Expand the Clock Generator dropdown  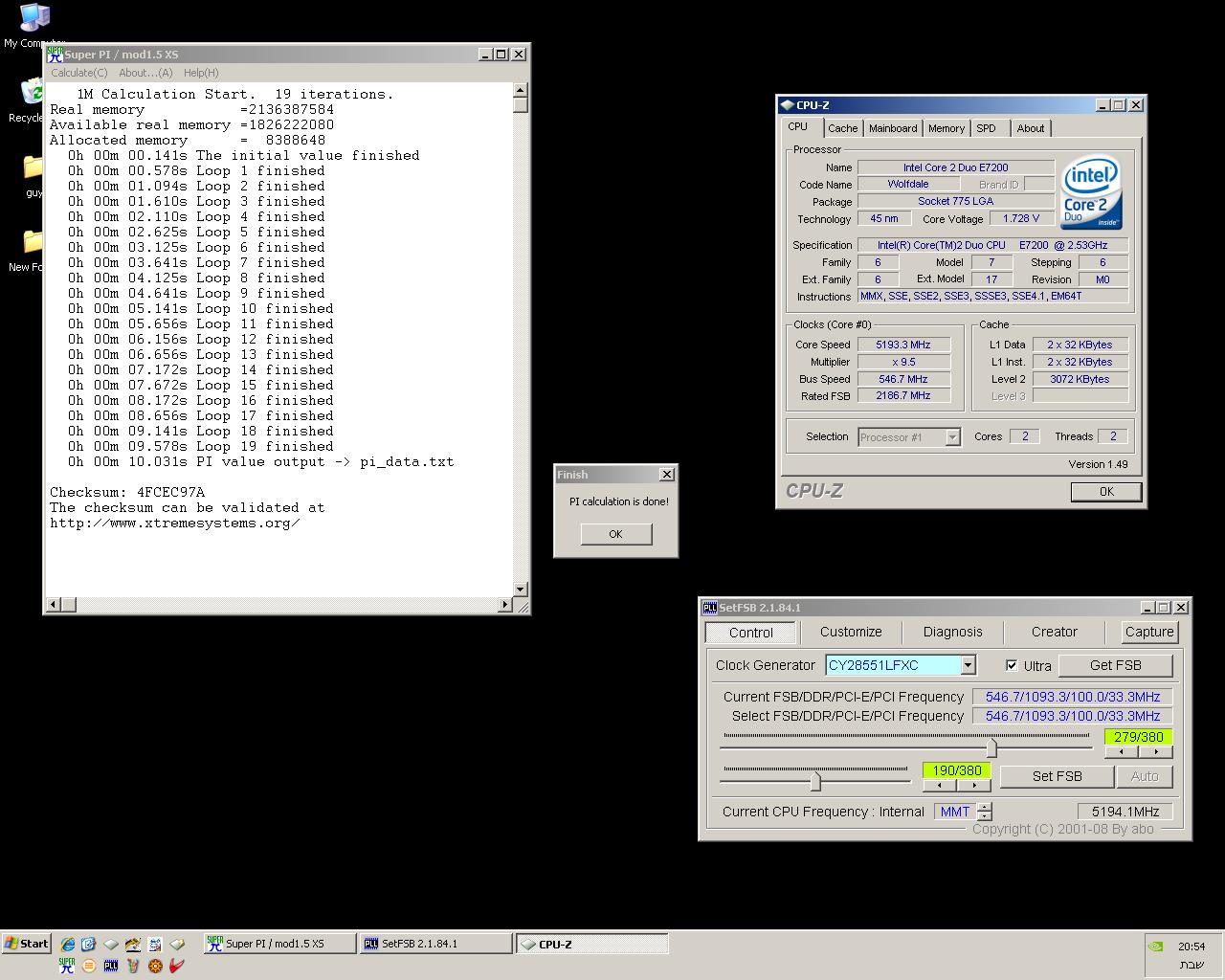coord(968,665)
